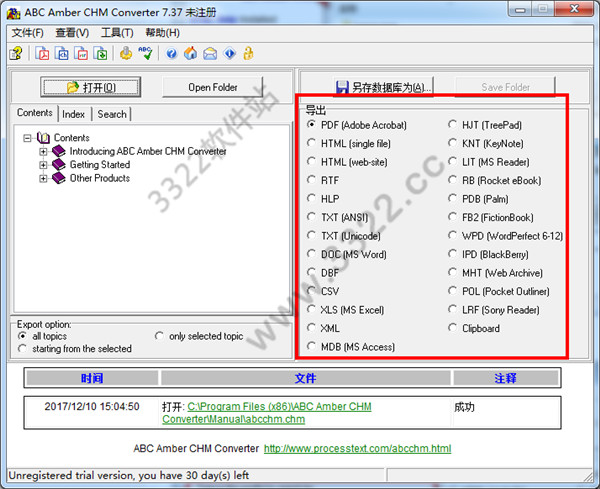Click the blue info diamond icon
Screen dimensions: 600x489
230,53
